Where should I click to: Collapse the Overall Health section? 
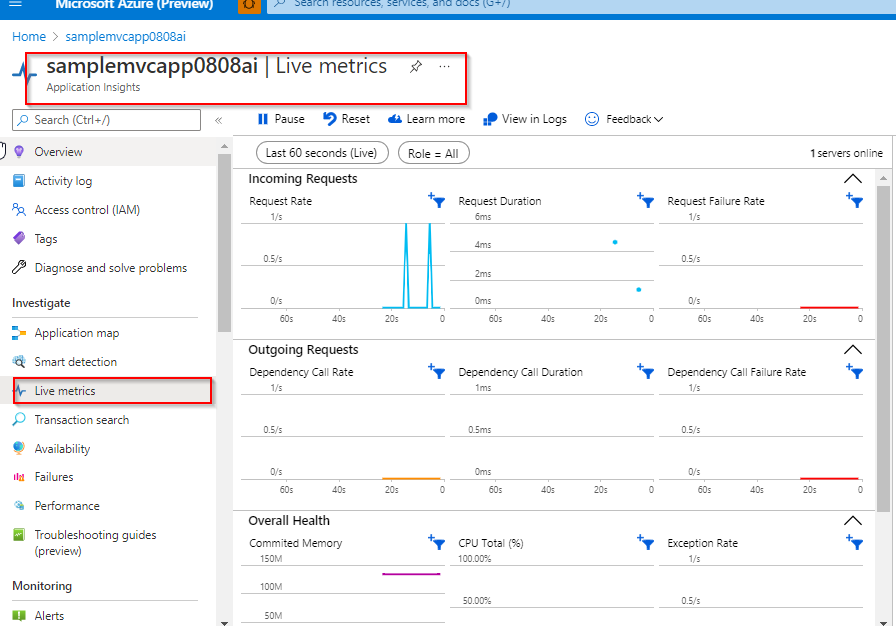(x=853, y=520)
